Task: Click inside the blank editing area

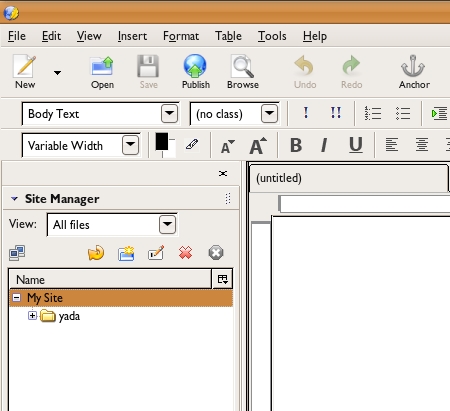Action: 361,313
